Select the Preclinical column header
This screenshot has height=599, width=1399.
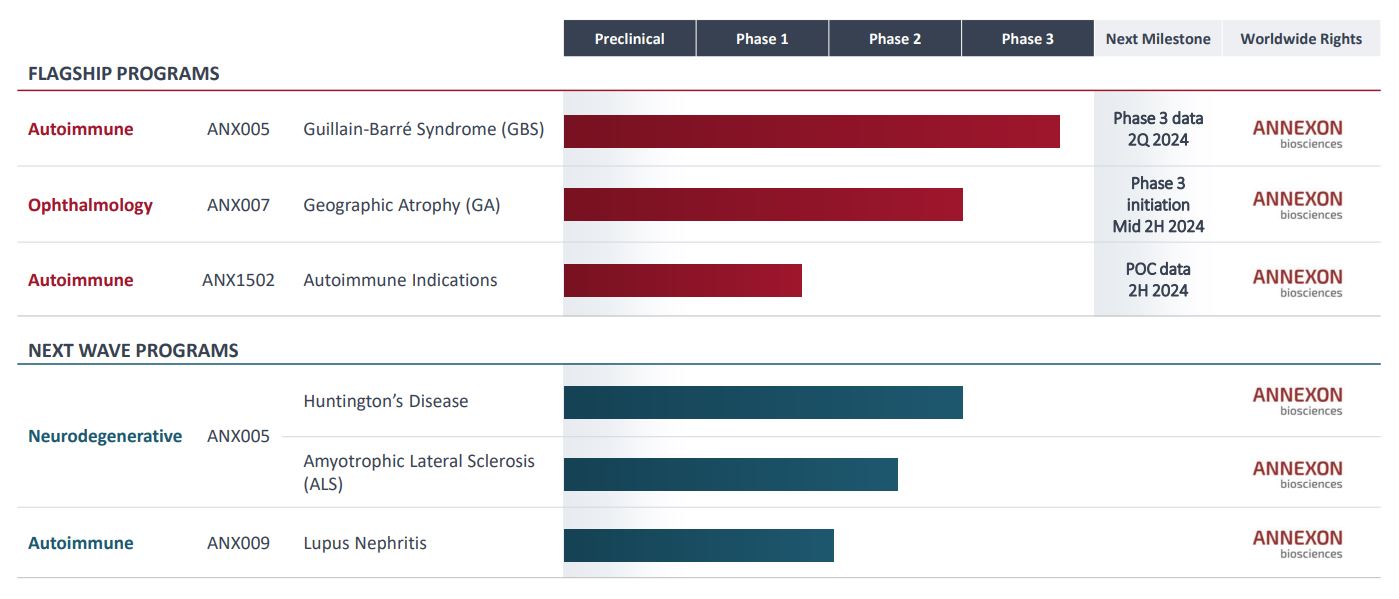tap(629, 39)
